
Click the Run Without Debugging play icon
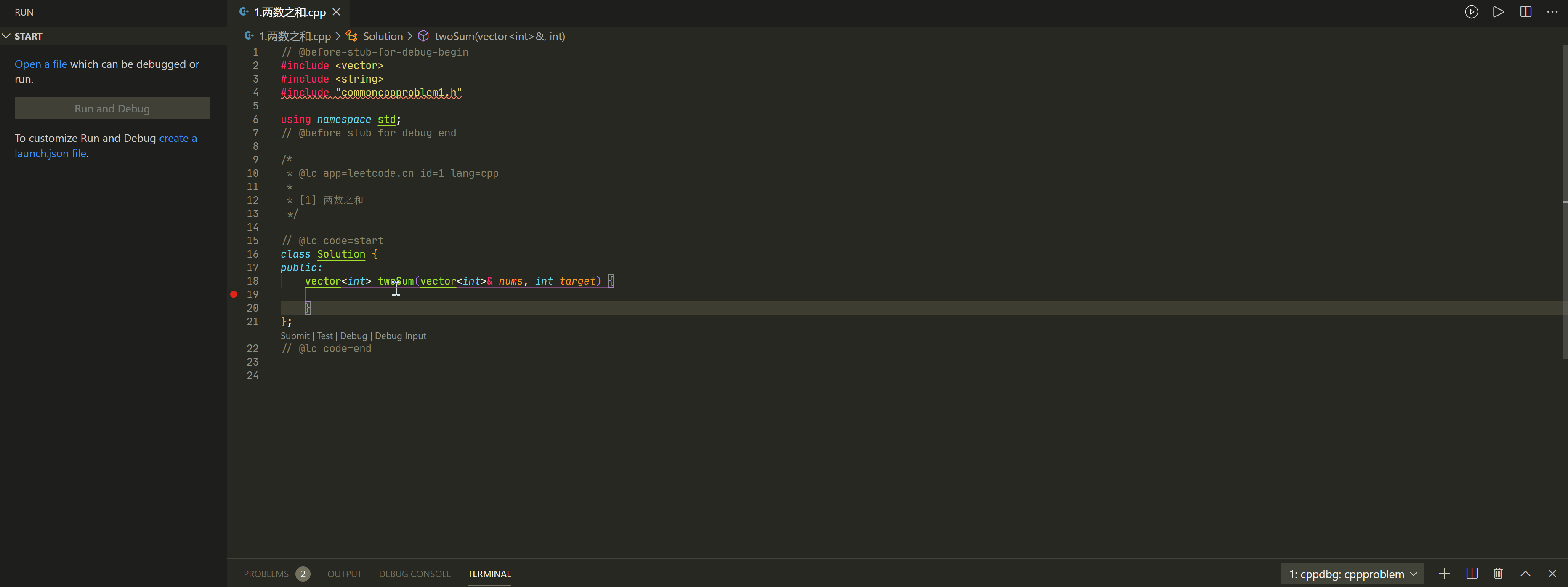[1499, 11]
